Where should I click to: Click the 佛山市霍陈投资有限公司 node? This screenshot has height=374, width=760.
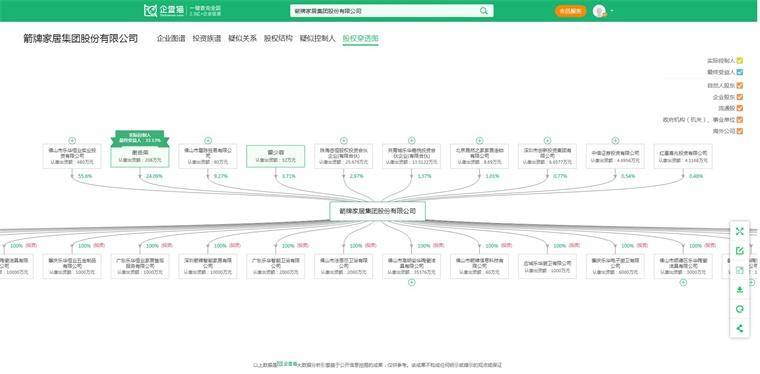208,156
